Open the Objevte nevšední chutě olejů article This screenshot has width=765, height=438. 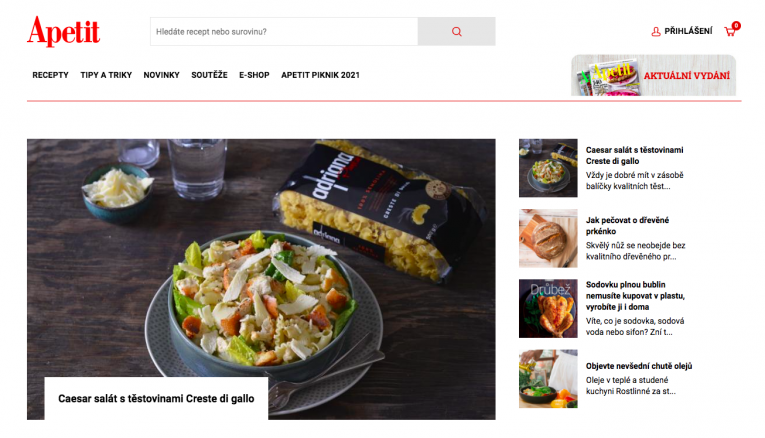click(639, 366)
